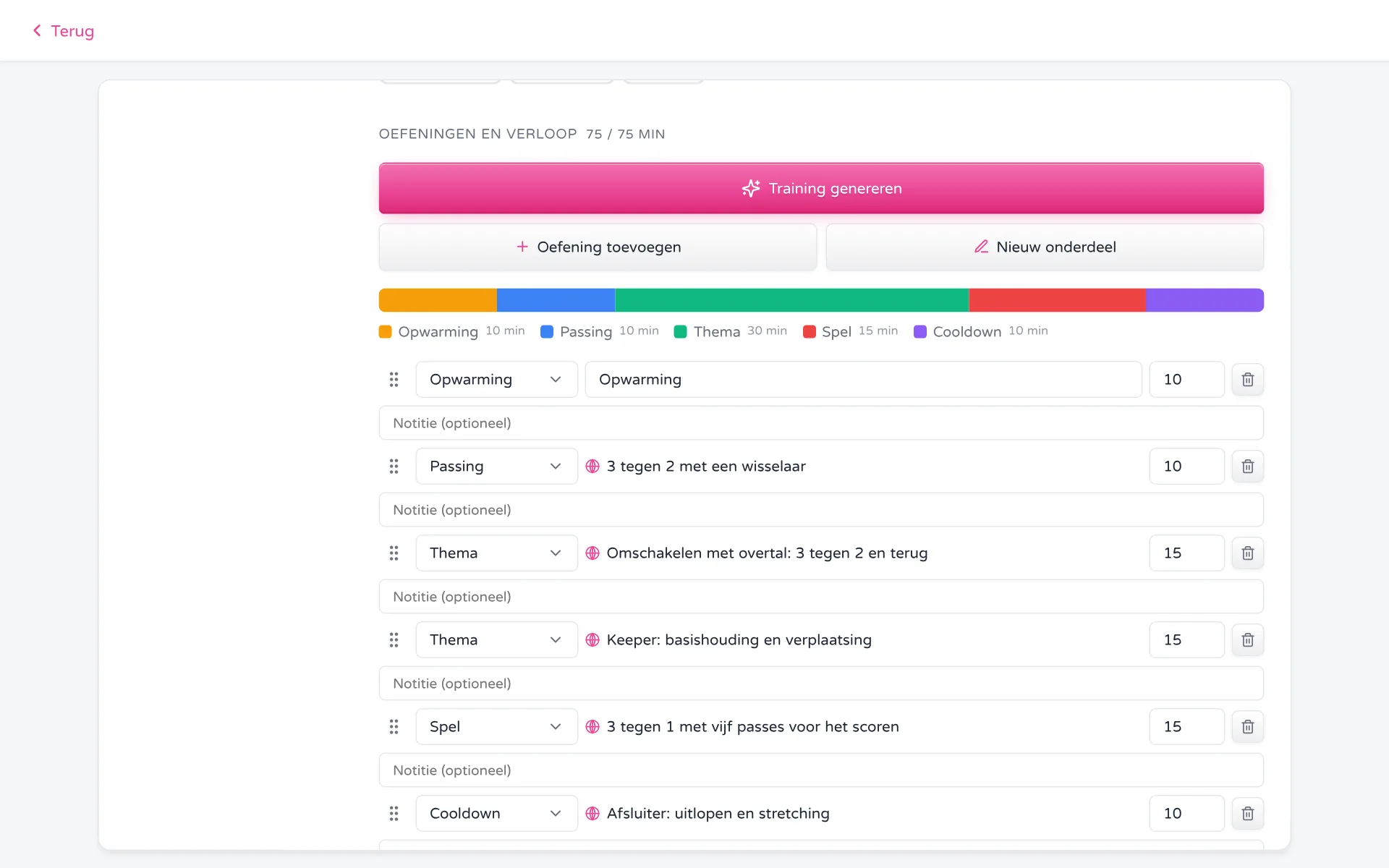Screen dimensions: 1389x868
Task: Click the note field under the Opwarming row
Action: (821, 423)
